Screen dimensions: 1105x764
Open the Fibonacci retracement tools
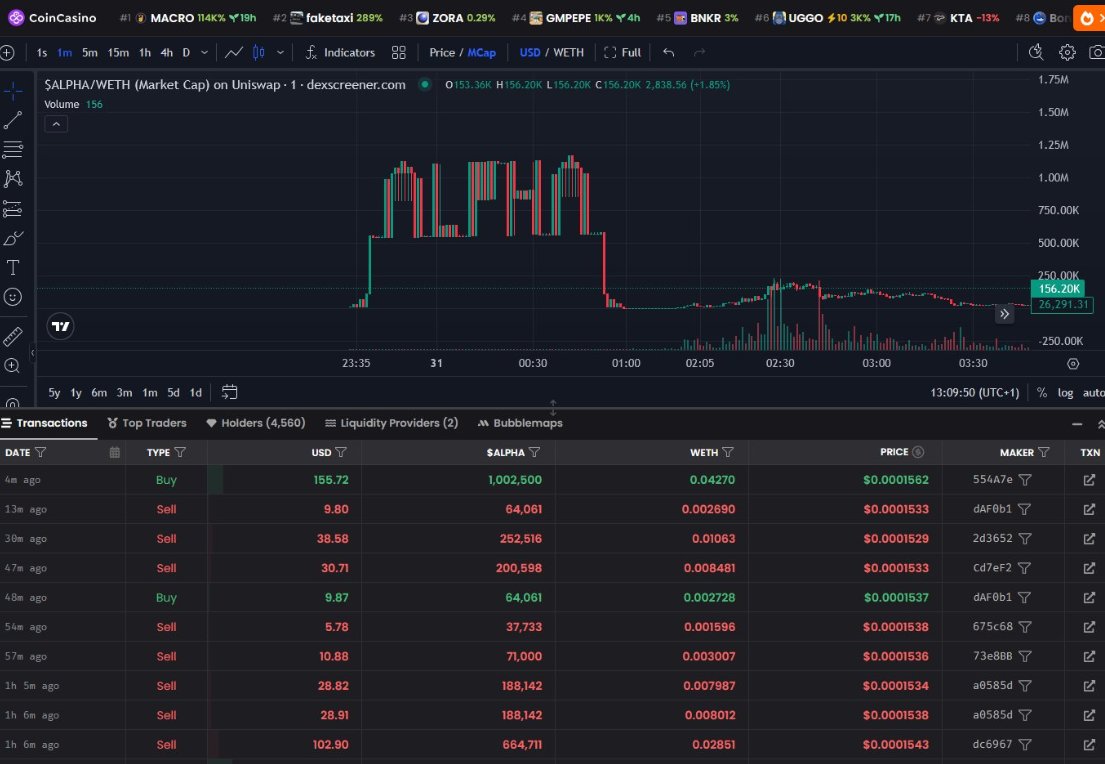click(x=13, y=149)
